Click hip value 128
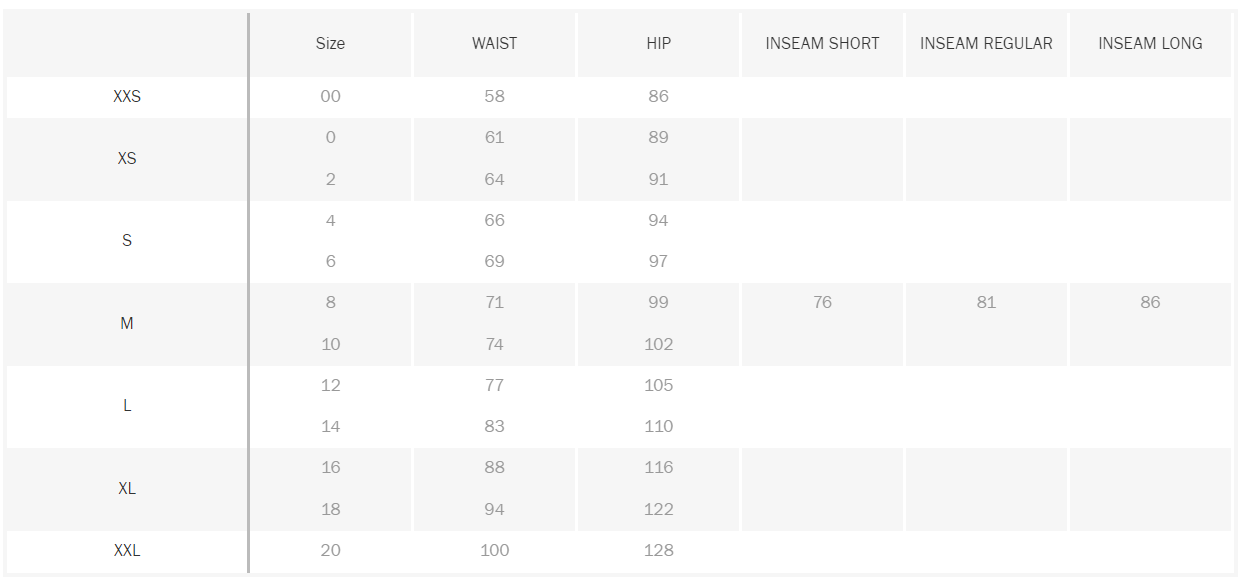This screenshot has height=585, width=1241. (x=658, y=550)
